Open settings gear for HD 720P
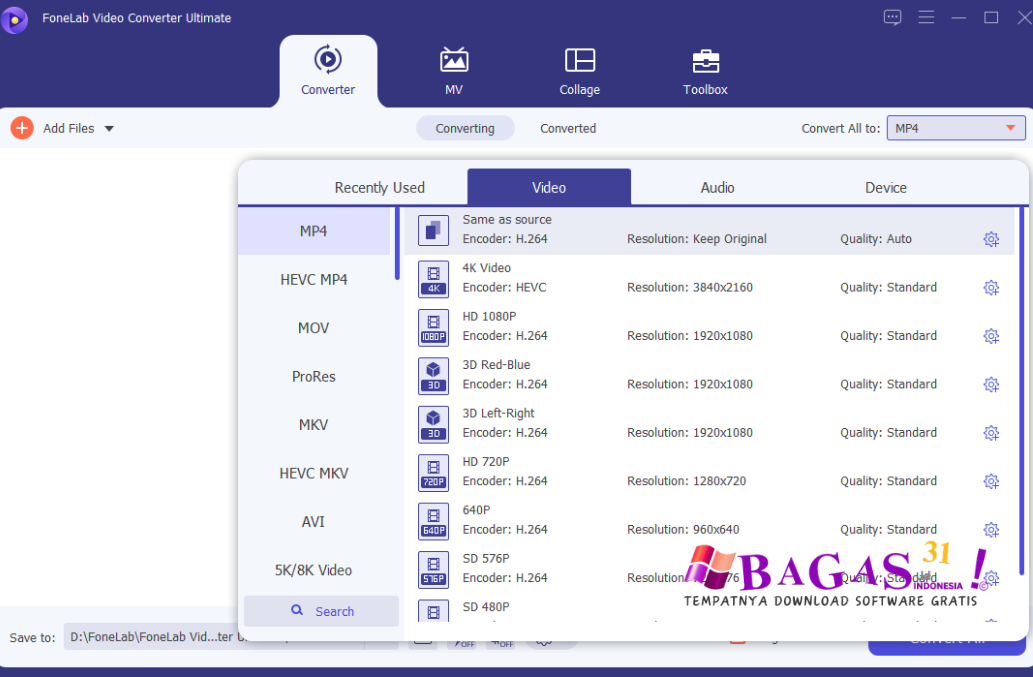Screen dimensions: 1033x677 click(991, 481)
